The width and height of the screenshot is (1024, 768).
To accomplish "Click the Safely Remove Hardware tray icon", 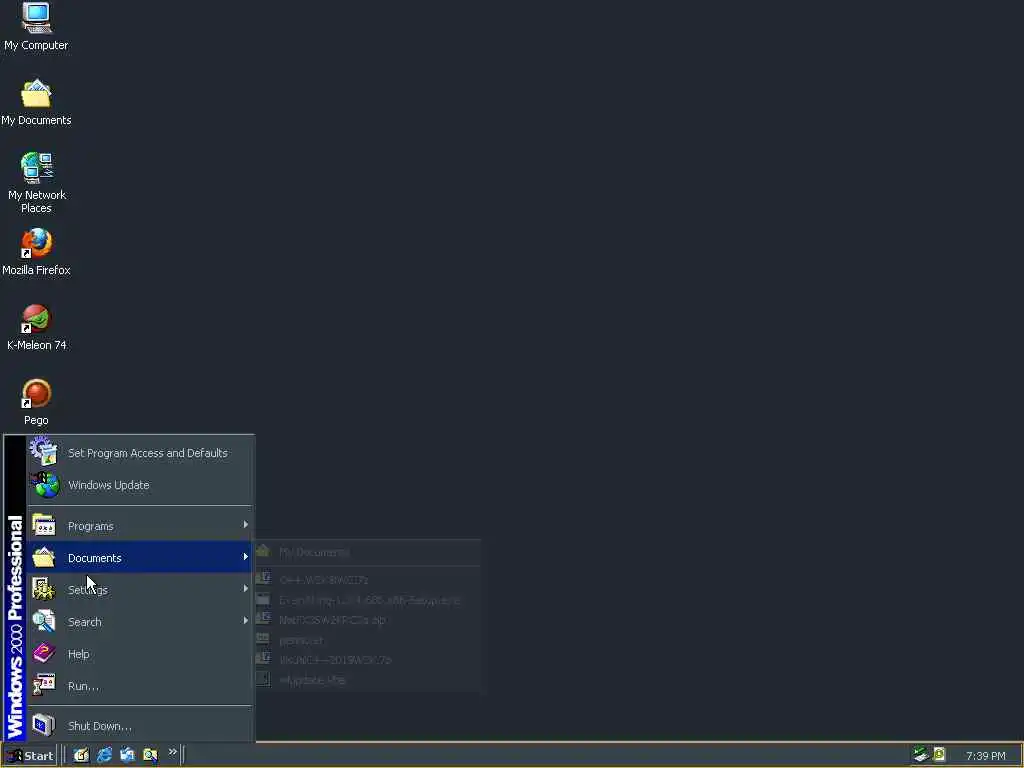I will pos(920,754).
